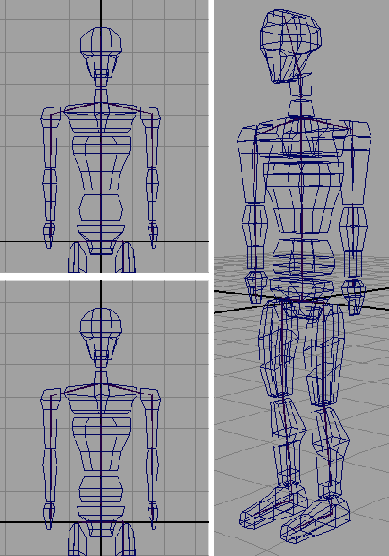
Task: Select the left-side hand in the bottom-left viewport
Action: pos(49,516)
